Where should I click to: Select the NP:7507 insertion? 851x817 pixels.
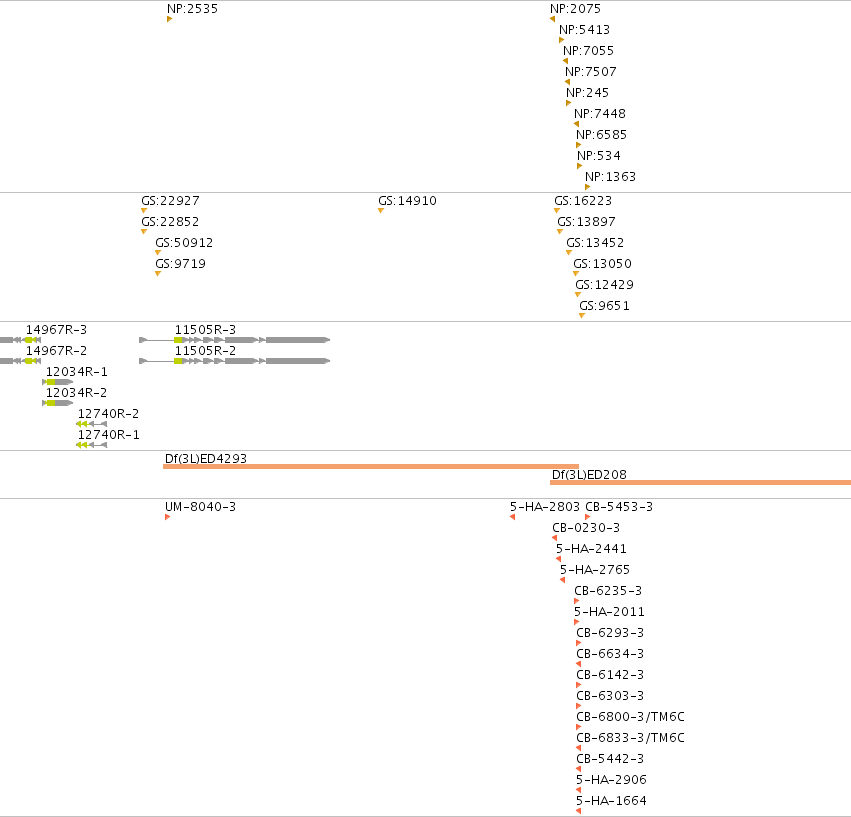pos(590,72)
